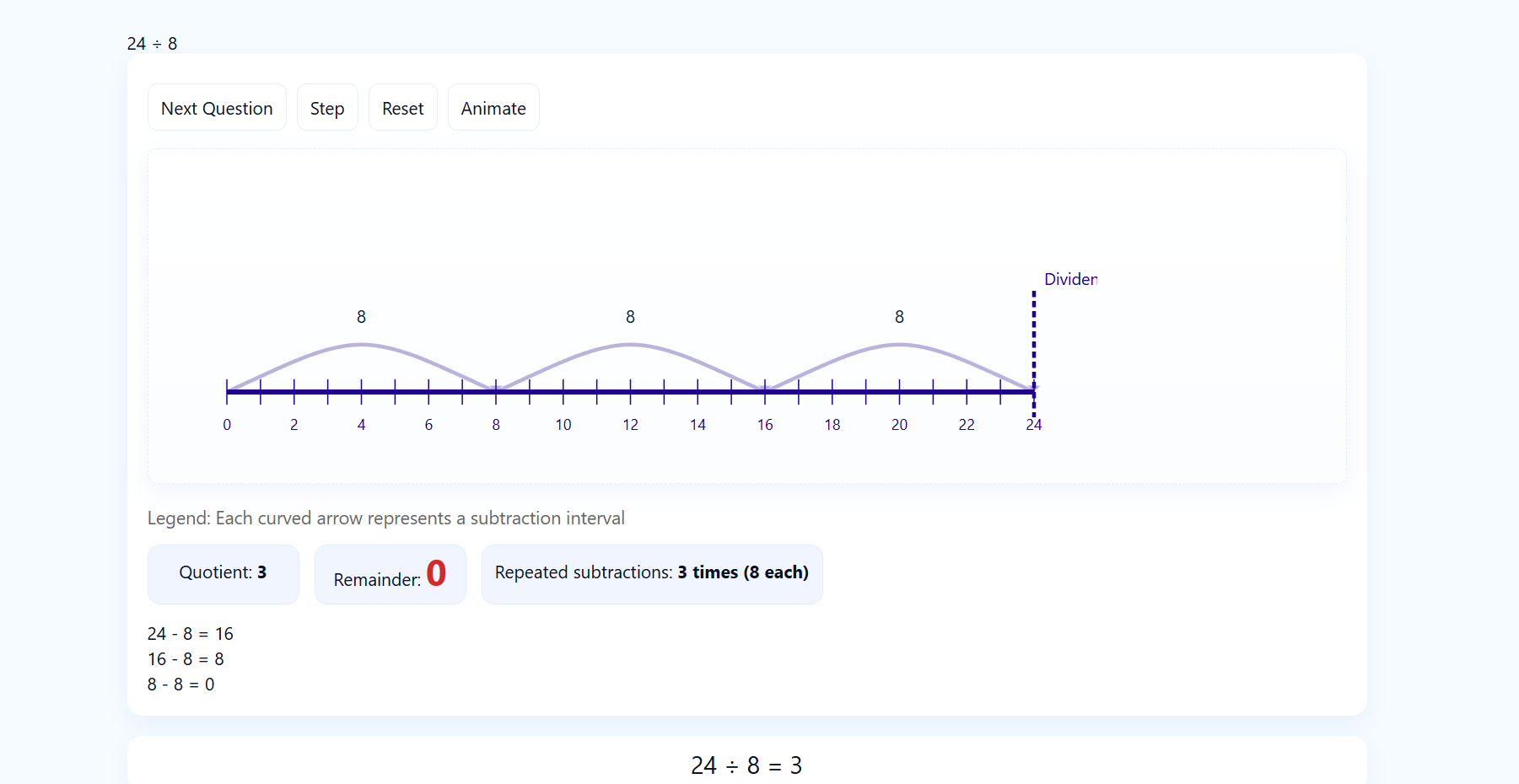The image size is (1519, 784).
Task: Click the first curved arrow labeled 8
Action: coord(361,343)
